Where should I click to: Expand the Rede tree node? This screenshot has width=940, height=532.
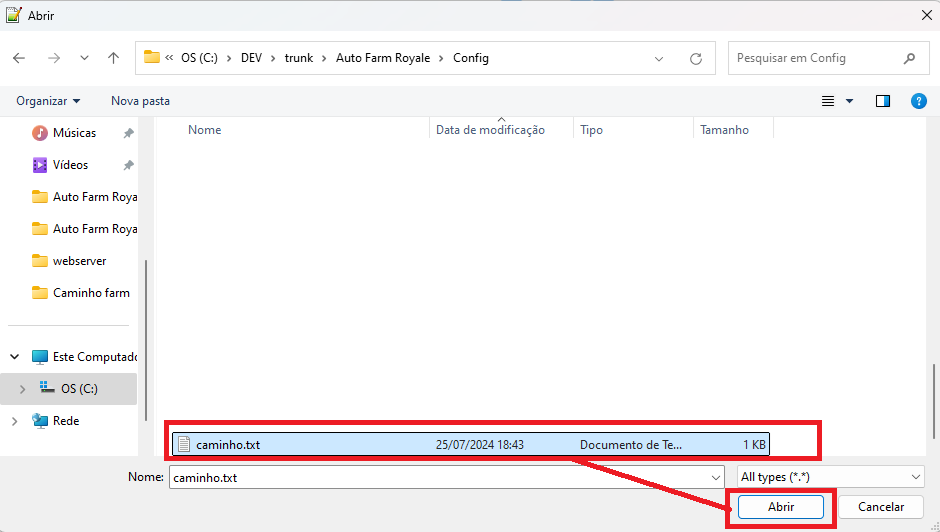tap(14, 421)
